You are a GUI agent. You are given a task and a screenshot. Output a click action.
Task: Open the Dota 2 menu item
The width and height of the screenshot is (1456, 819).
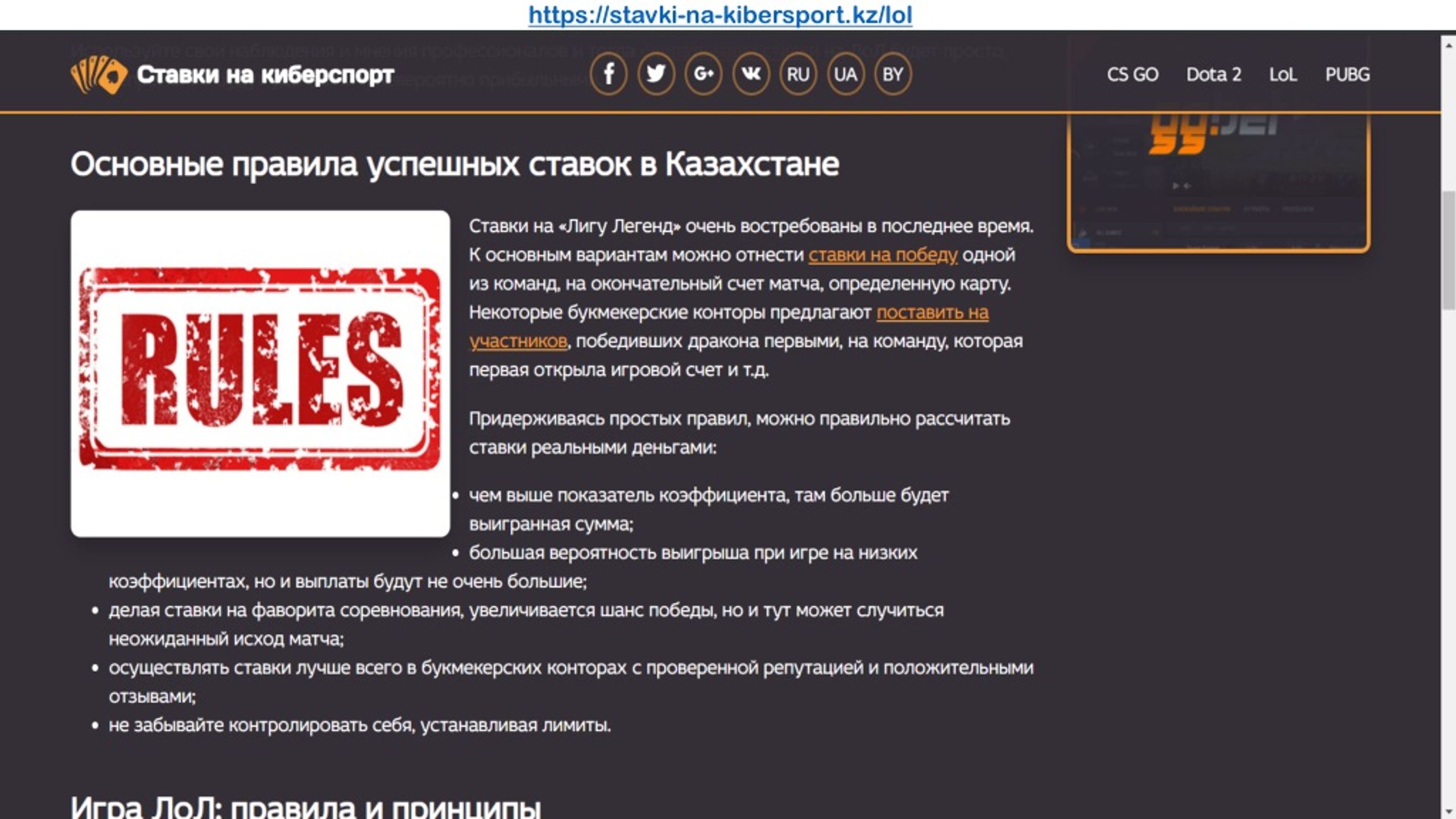1214,75
